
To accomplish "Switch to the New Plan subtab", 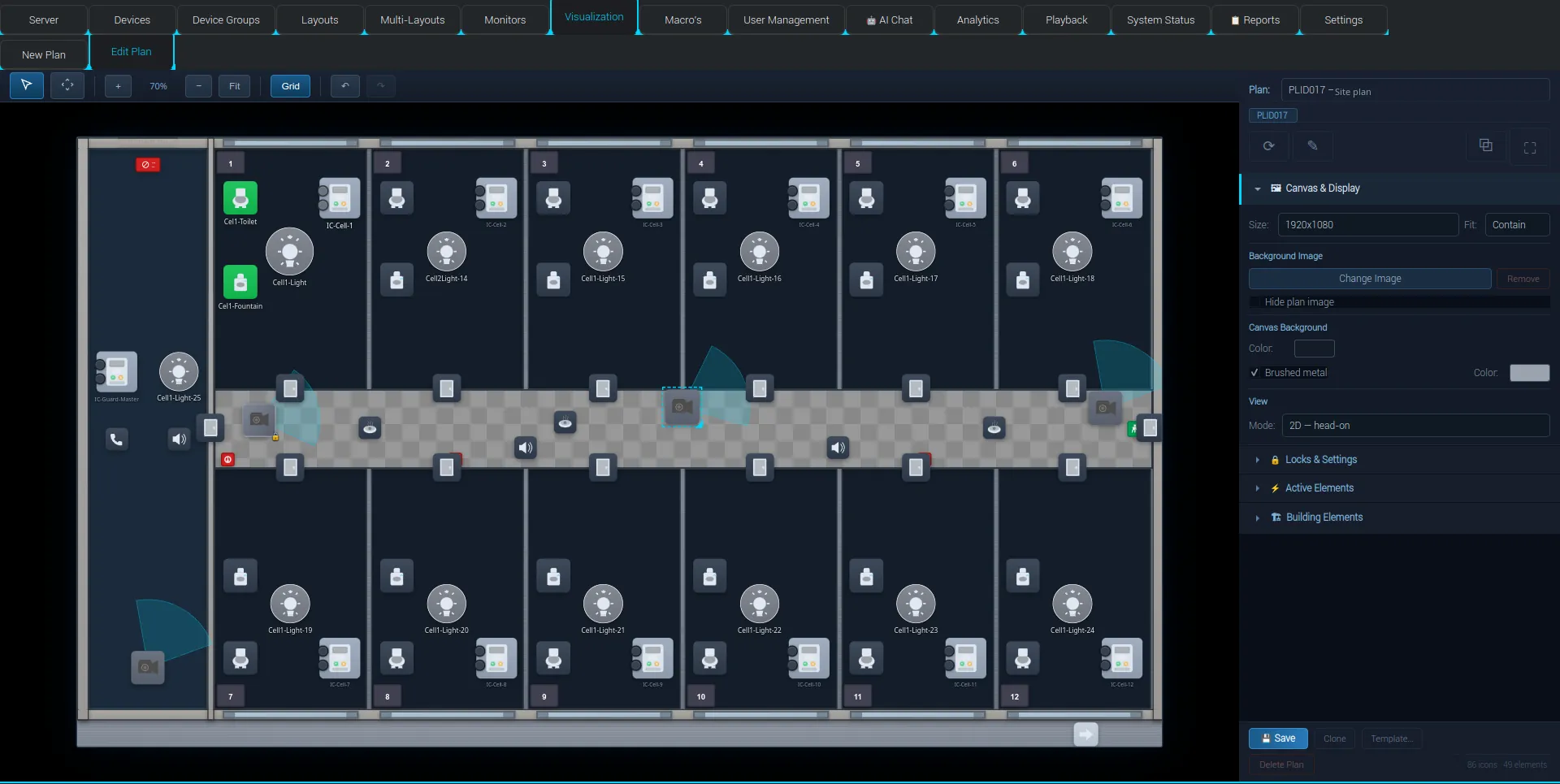I will point(44,54).
